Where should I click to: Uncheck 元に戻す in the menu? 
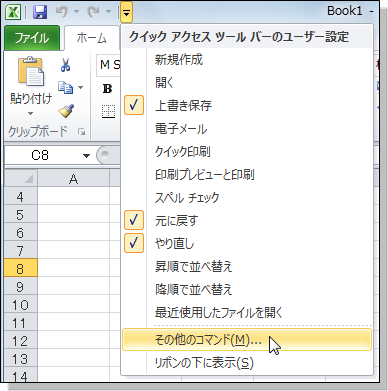pyautogui.click(x=247, y=221)
